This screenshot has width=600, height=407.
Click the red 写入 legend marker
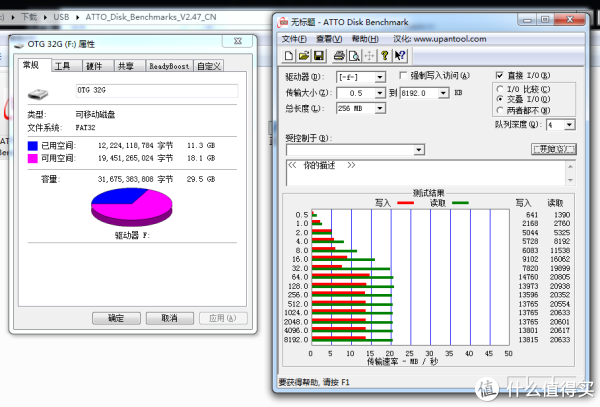406,203
